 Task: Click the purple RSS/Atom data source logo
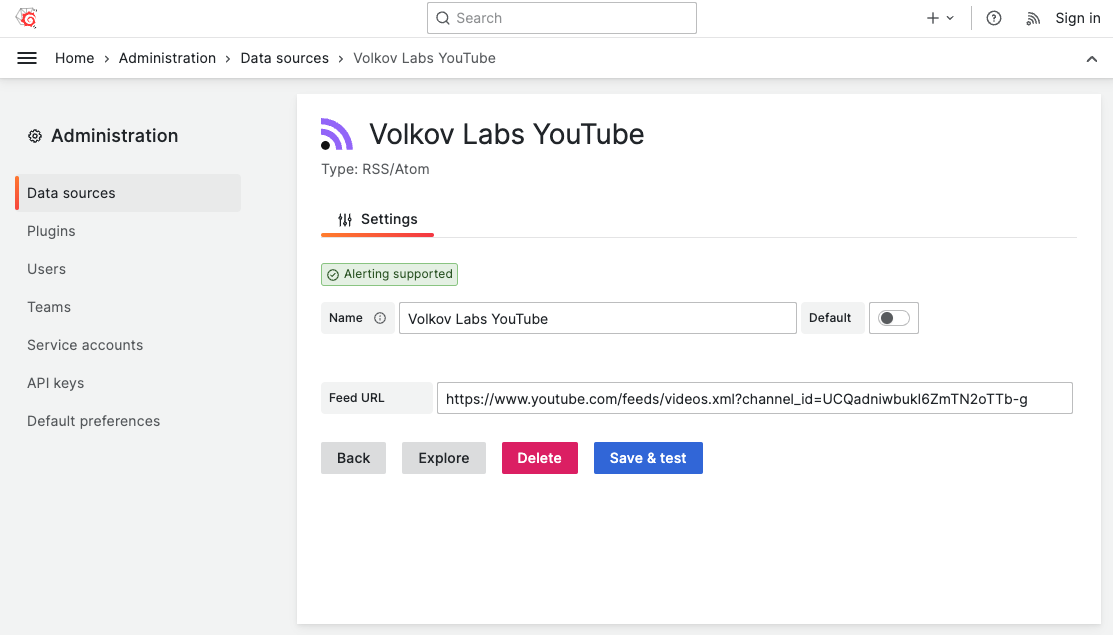(336, 132)
